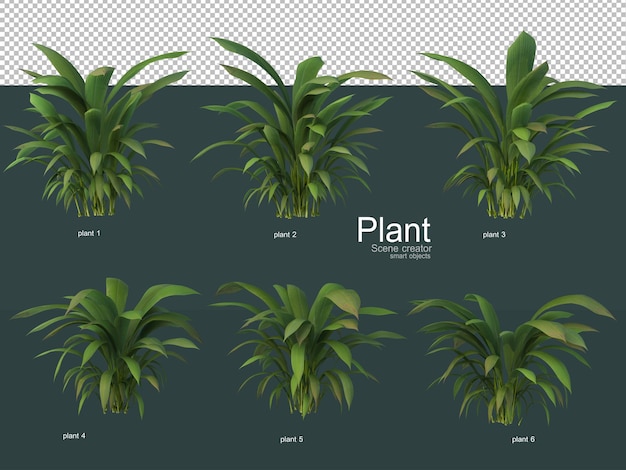This screenshot has height=470, width=626.
Task: Click the 'Scene creator' subtitle text
Action: tap(401, 248)
